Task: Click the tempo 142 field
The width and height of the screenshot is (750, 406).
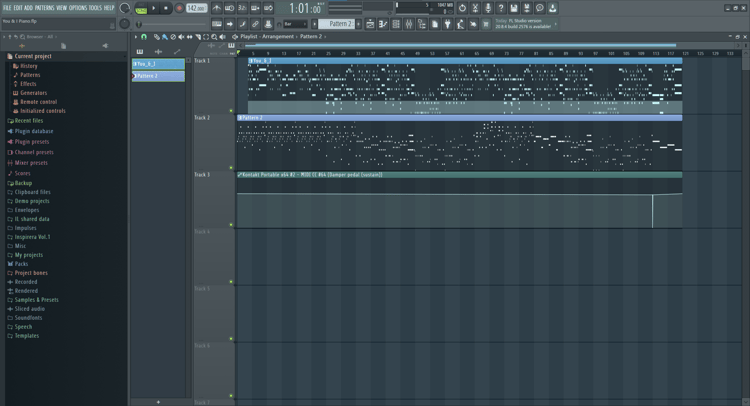Action: coord(196,8)
